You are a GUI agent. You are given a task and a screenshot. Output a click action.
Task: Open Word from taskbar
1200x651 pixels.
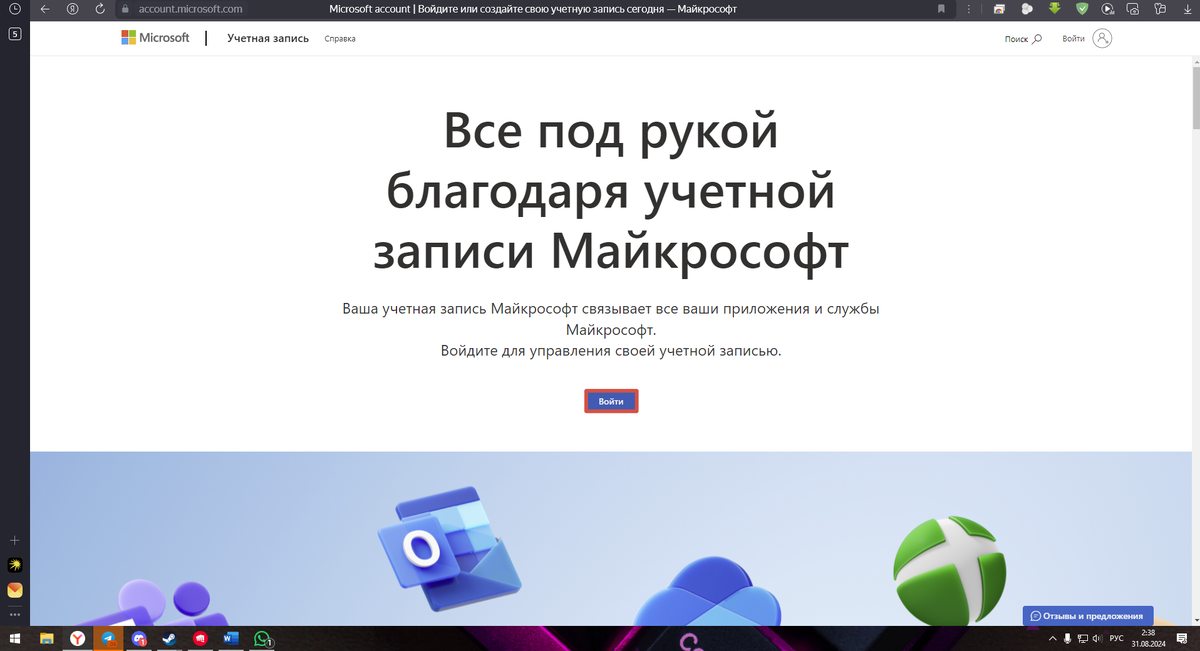point(231,638)
